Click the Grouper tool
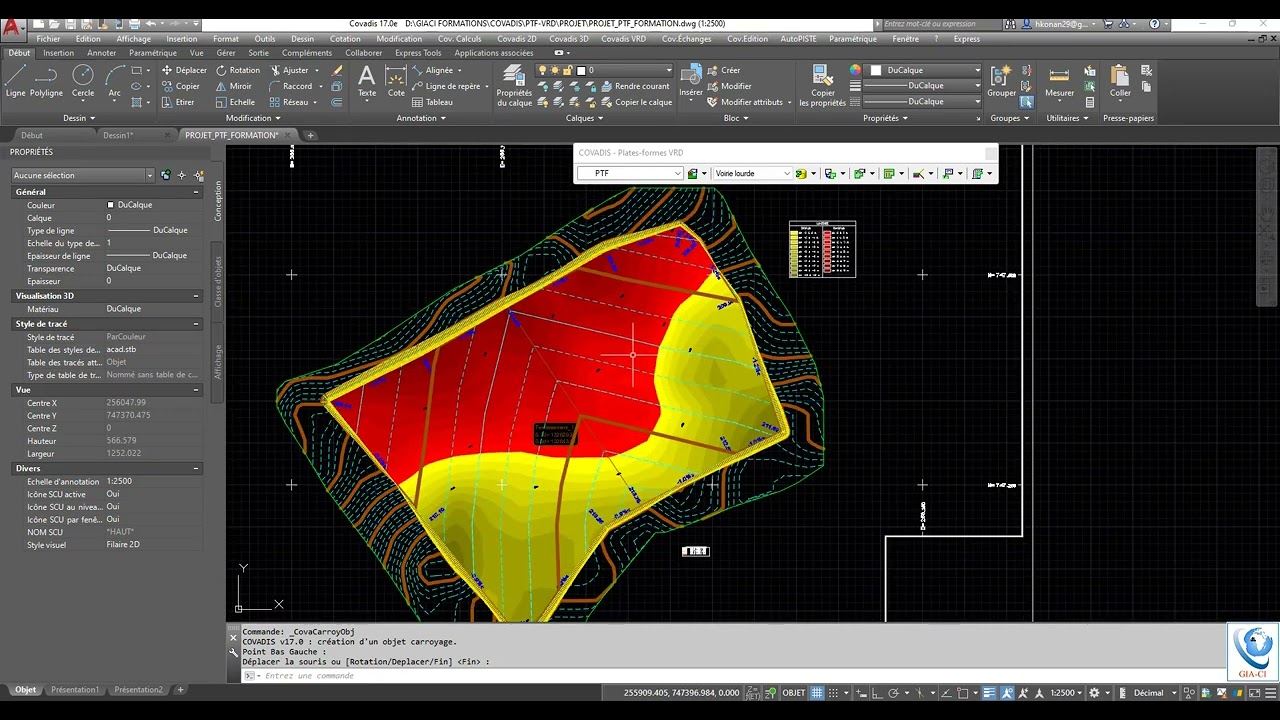 coord(1002,82)
